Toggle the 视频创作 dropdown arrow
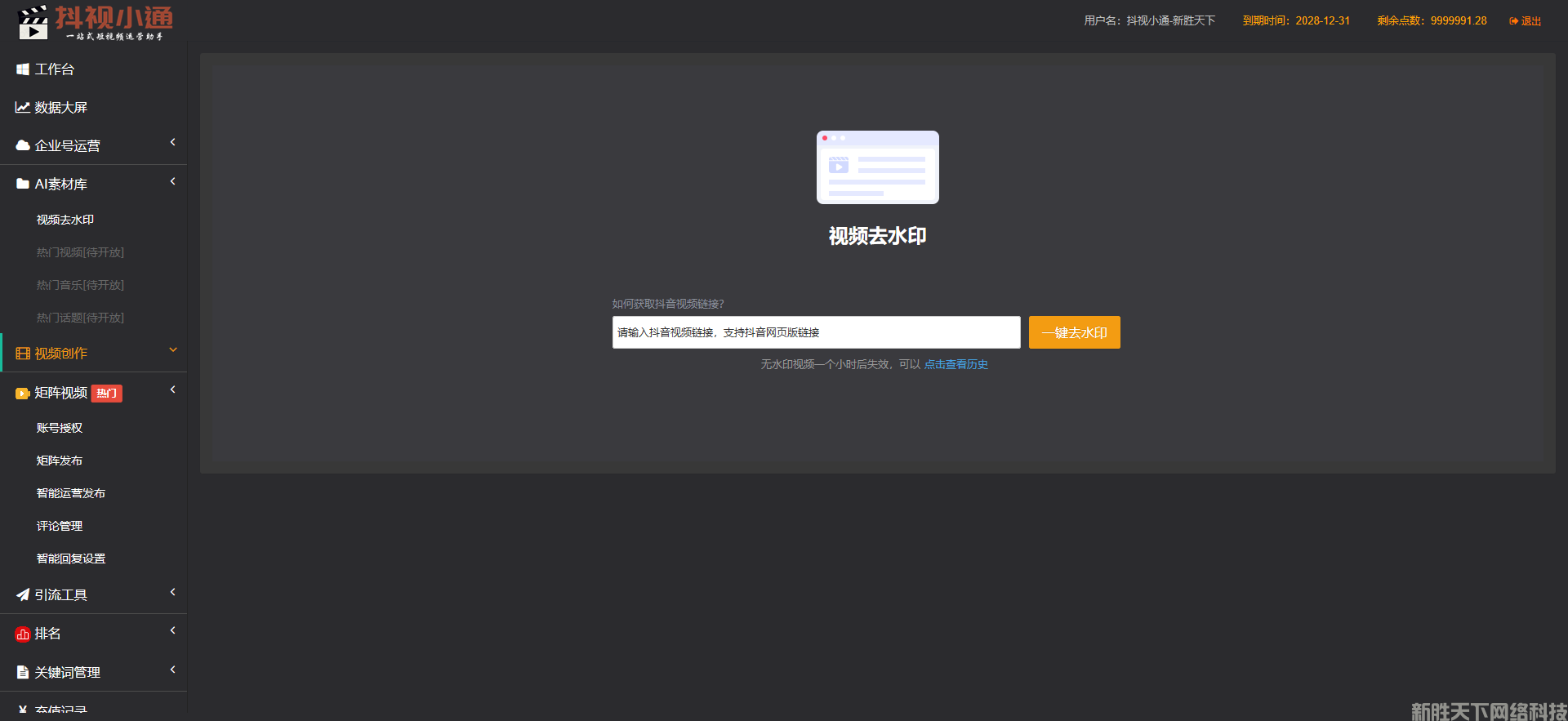 (x=173, y=350)
